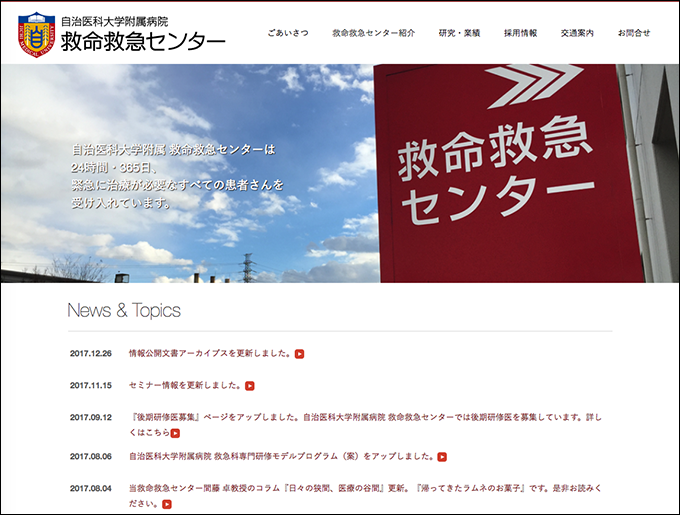Click the 2017.12.26 news date
The image size is (680, 515).
91,354
